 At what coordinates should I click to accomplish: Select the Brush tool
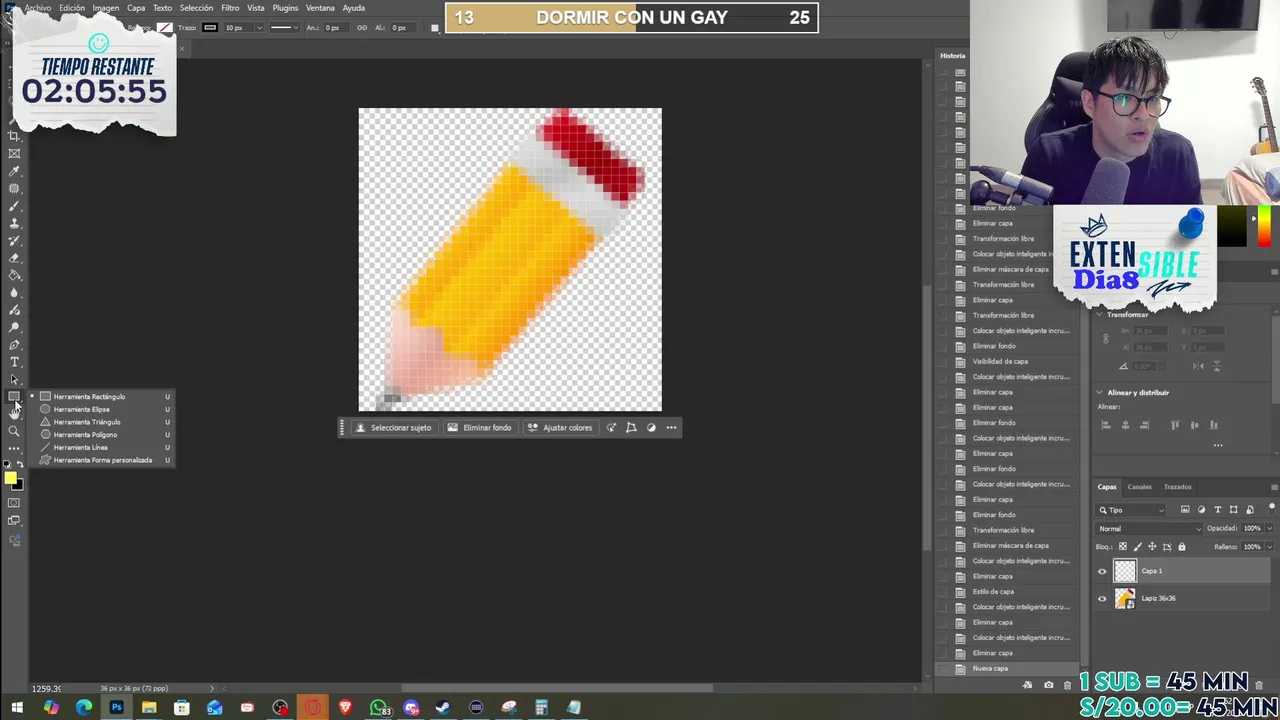(x=14, y=206)
